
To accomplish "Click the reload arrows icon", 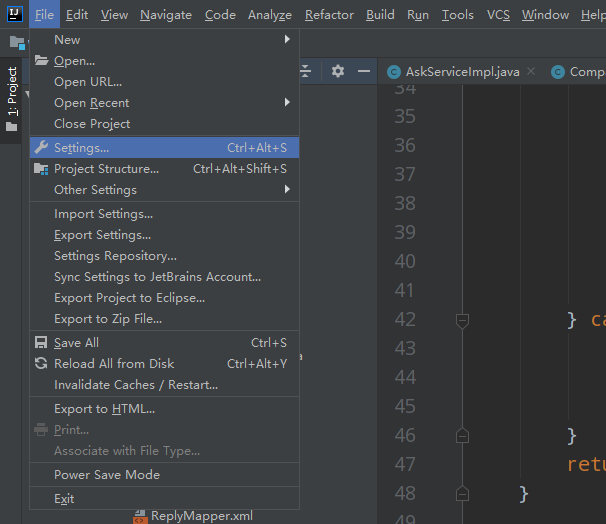I will tap(41, 363).
